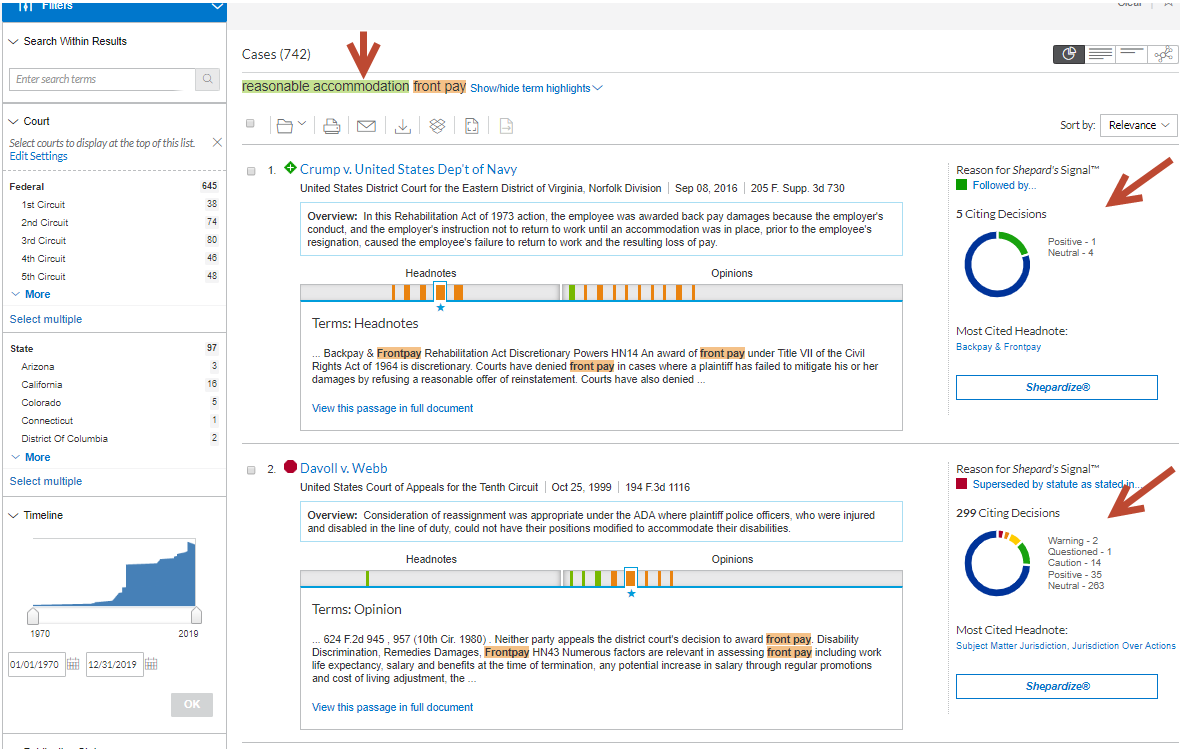The height and width of the screenshot is (749, 1180).
Task: Click the timeline start date field 01/01/1970
Action: pyautogui.click(x=36, y=664)
